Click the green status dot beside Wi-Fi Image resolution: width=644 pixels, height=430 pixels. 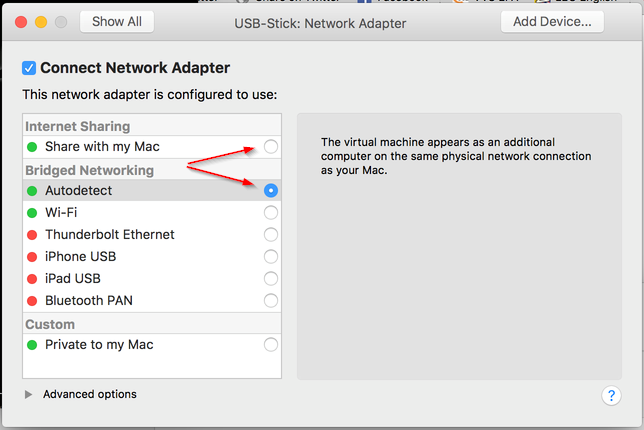tap(32, 213)
